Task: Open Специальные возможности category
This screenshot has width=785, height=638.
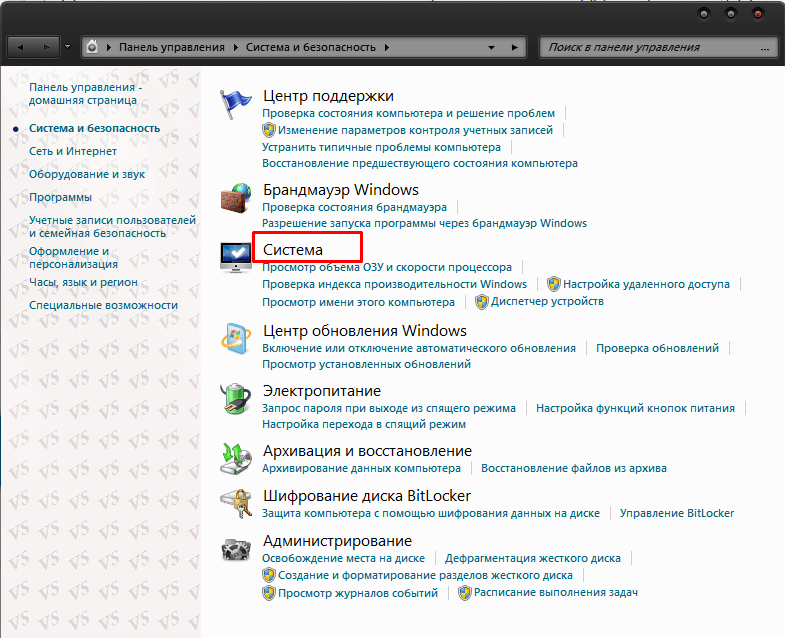Action: coord(103,305)
